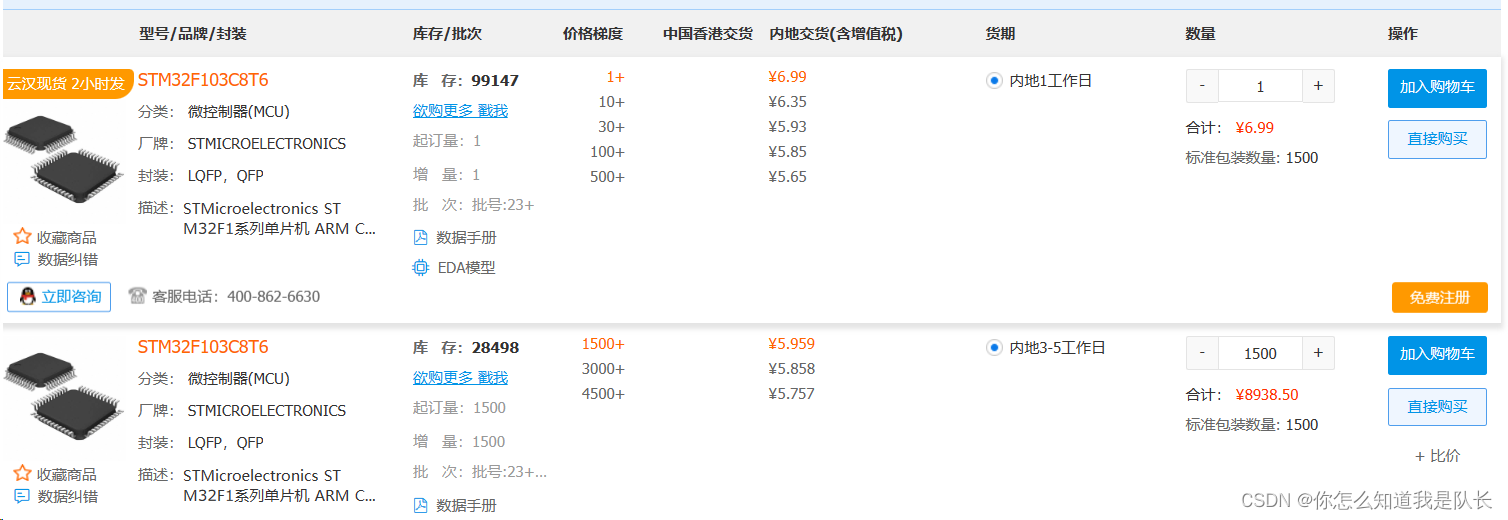Click the price ¥6.99 in 1+ tier
Screen dimensions: 1508x520
coord(787,76)
